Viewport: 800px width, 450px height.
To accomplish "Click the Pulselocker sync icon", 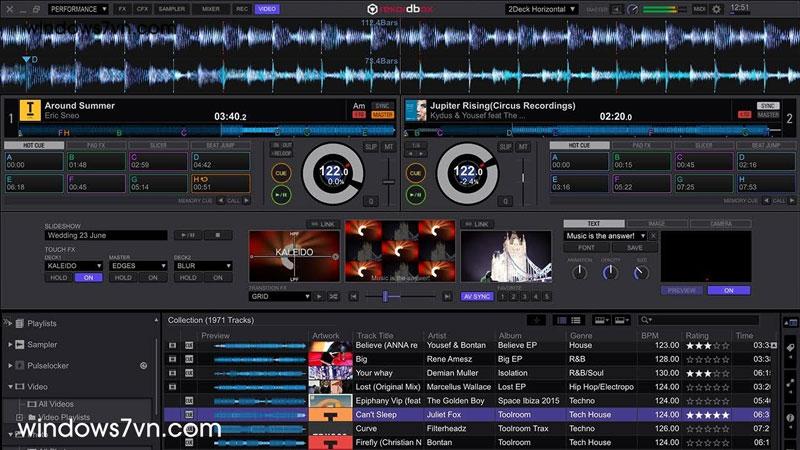I will click(143, 365).
